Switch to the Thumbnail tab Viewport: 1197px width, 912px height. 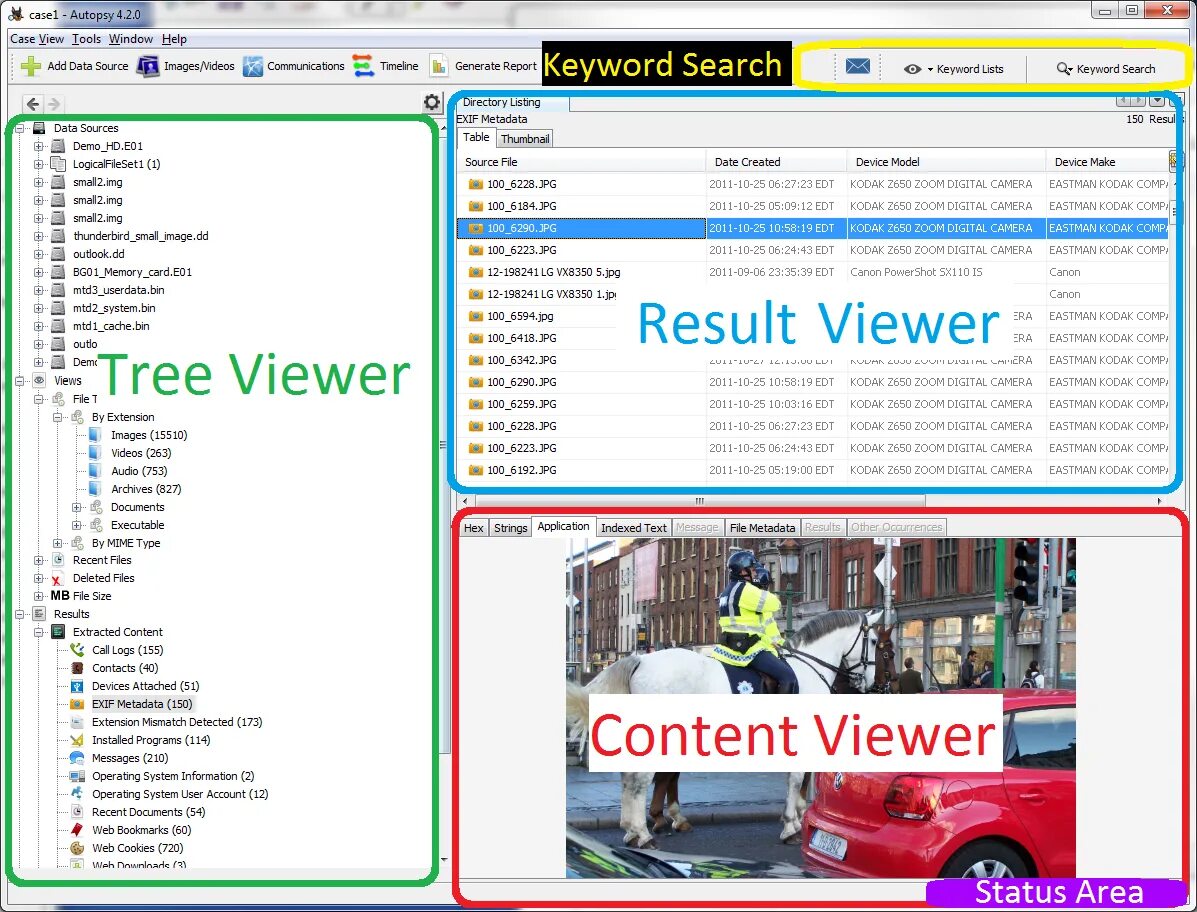[524, 139]
